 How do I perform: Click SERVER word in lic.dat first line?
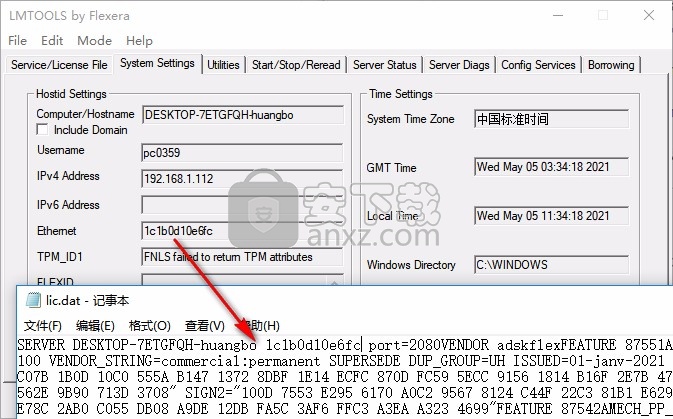click(x=41, y=345)
